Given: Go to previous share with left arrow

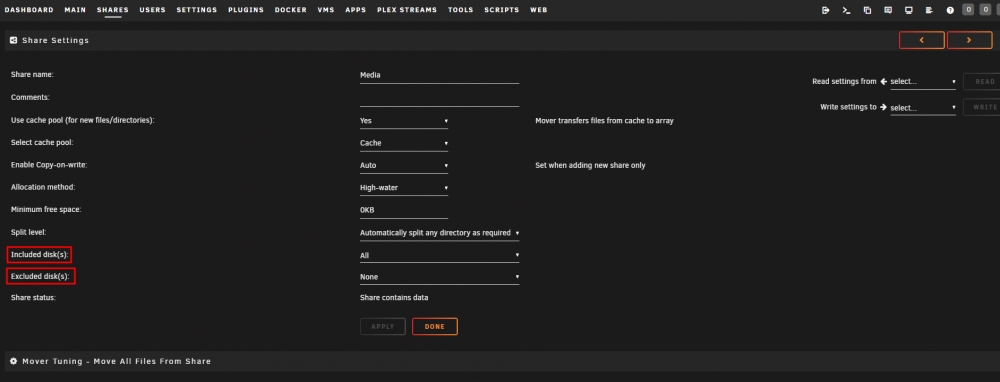Looking at the screenshot, I should 922,40.
